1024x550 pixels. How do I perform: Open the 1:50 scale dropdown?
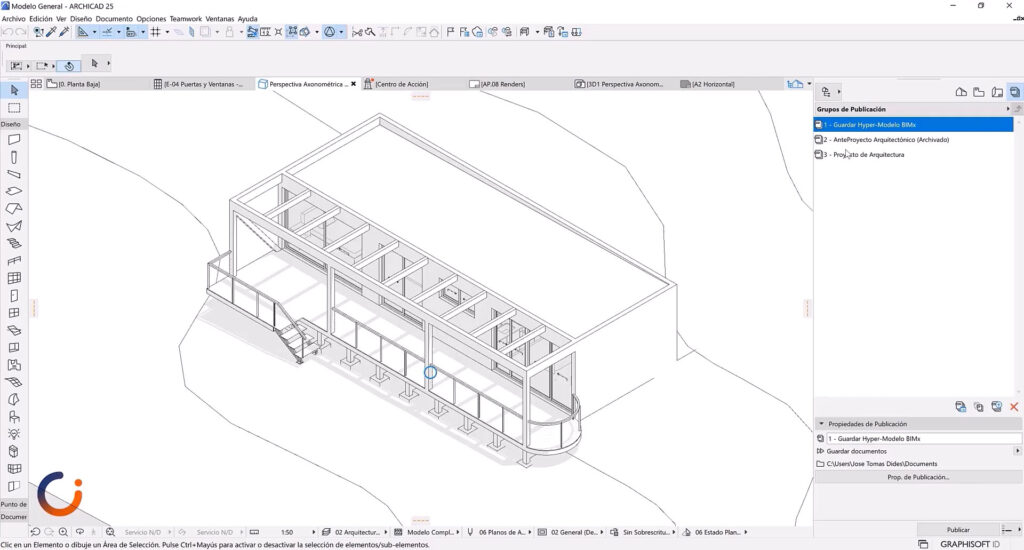click(x=287, y=532)
